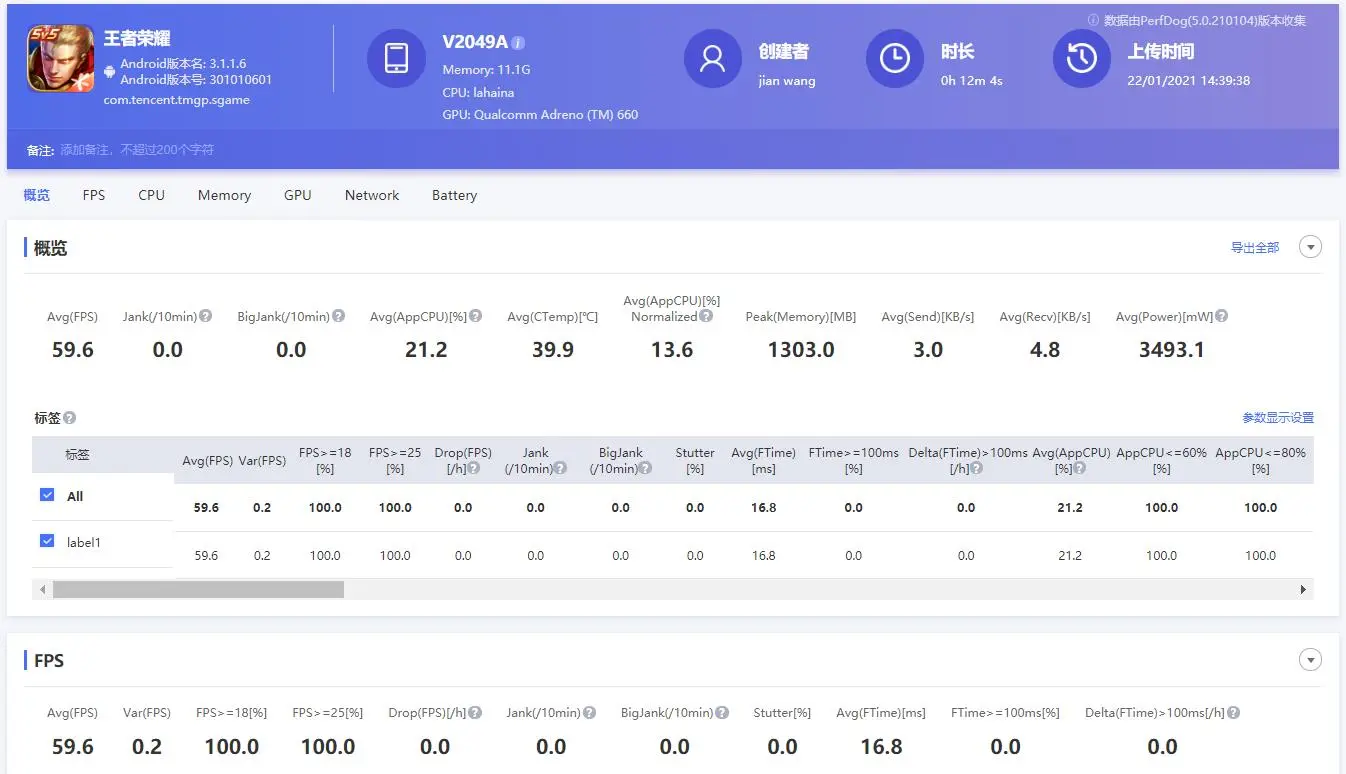The width and height of the screenshot is (1346, 774).
Task: Switch to the Battery tab
Action: coord(454,195)
